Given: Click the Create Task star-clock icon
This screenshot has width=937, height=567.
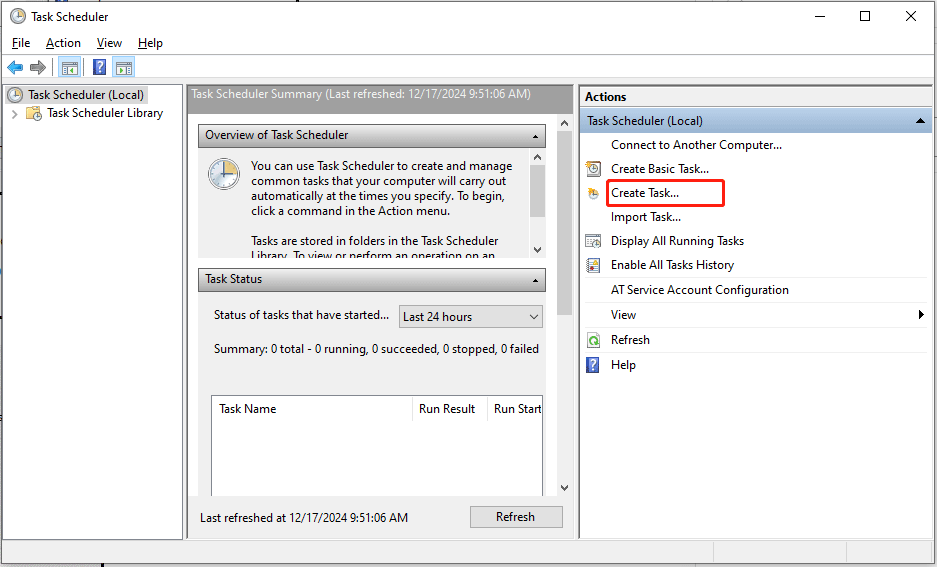Looking at the screenshot, I should click(x=593, y=194).
